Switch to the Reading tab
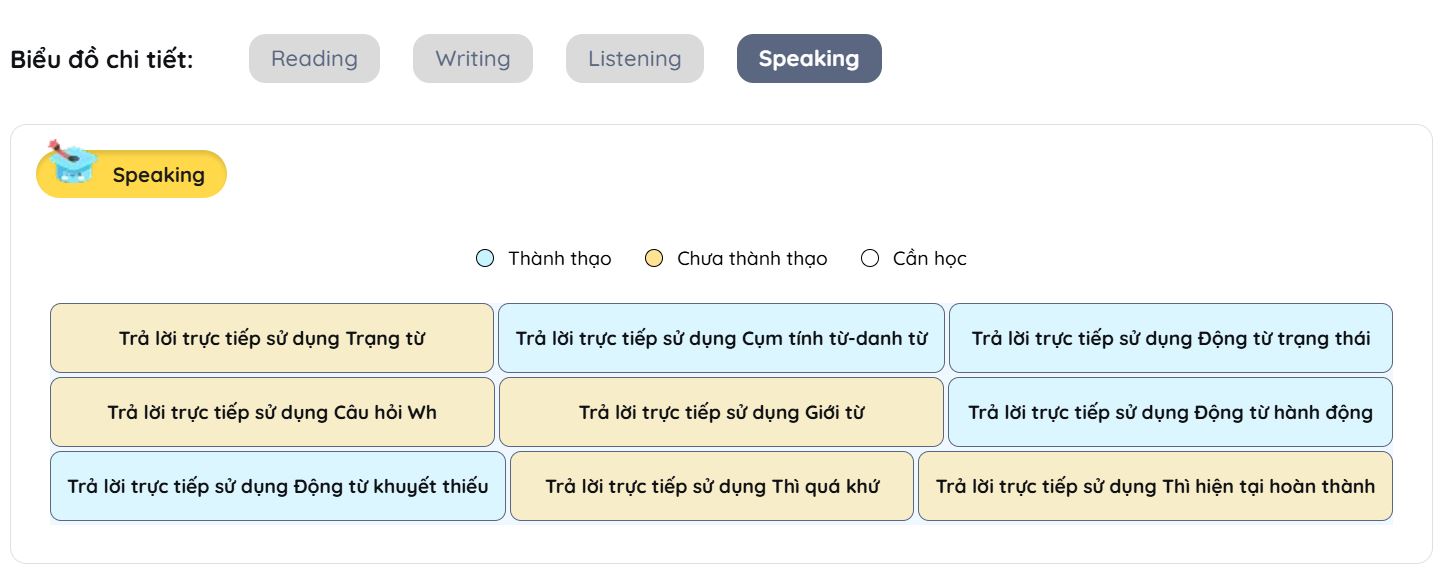Screen dimensions: 1448x587 314,59
